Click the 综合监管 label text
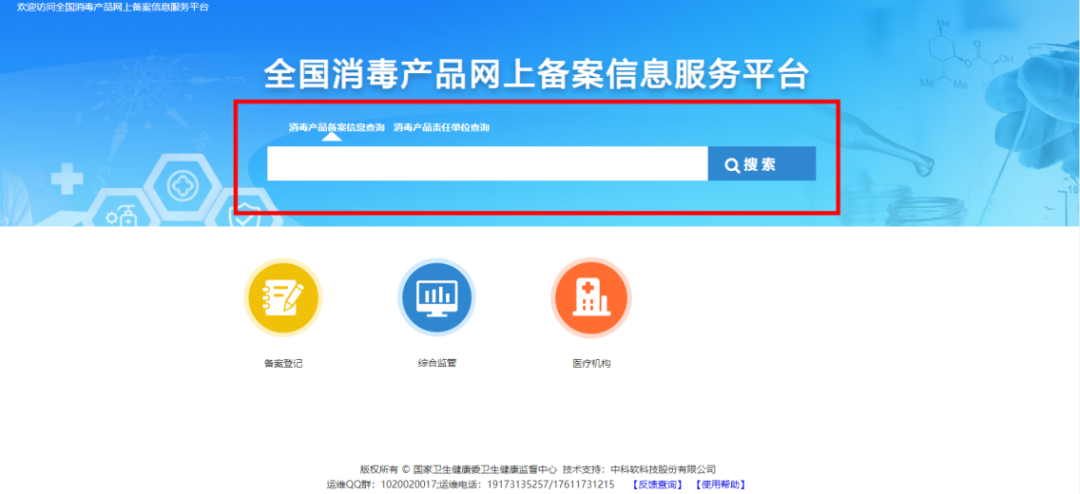The height and width of the screenshot is (494, 1080). tap(437, 363)
